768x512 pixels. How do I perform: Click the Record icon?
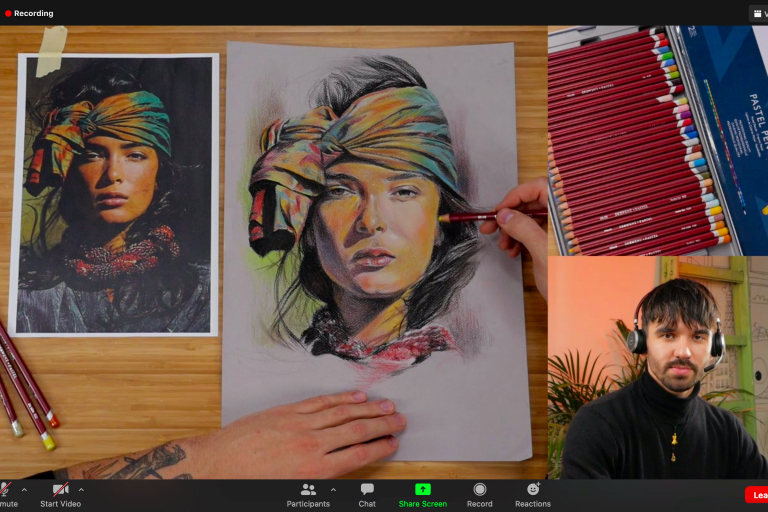(x=480, y=489)
